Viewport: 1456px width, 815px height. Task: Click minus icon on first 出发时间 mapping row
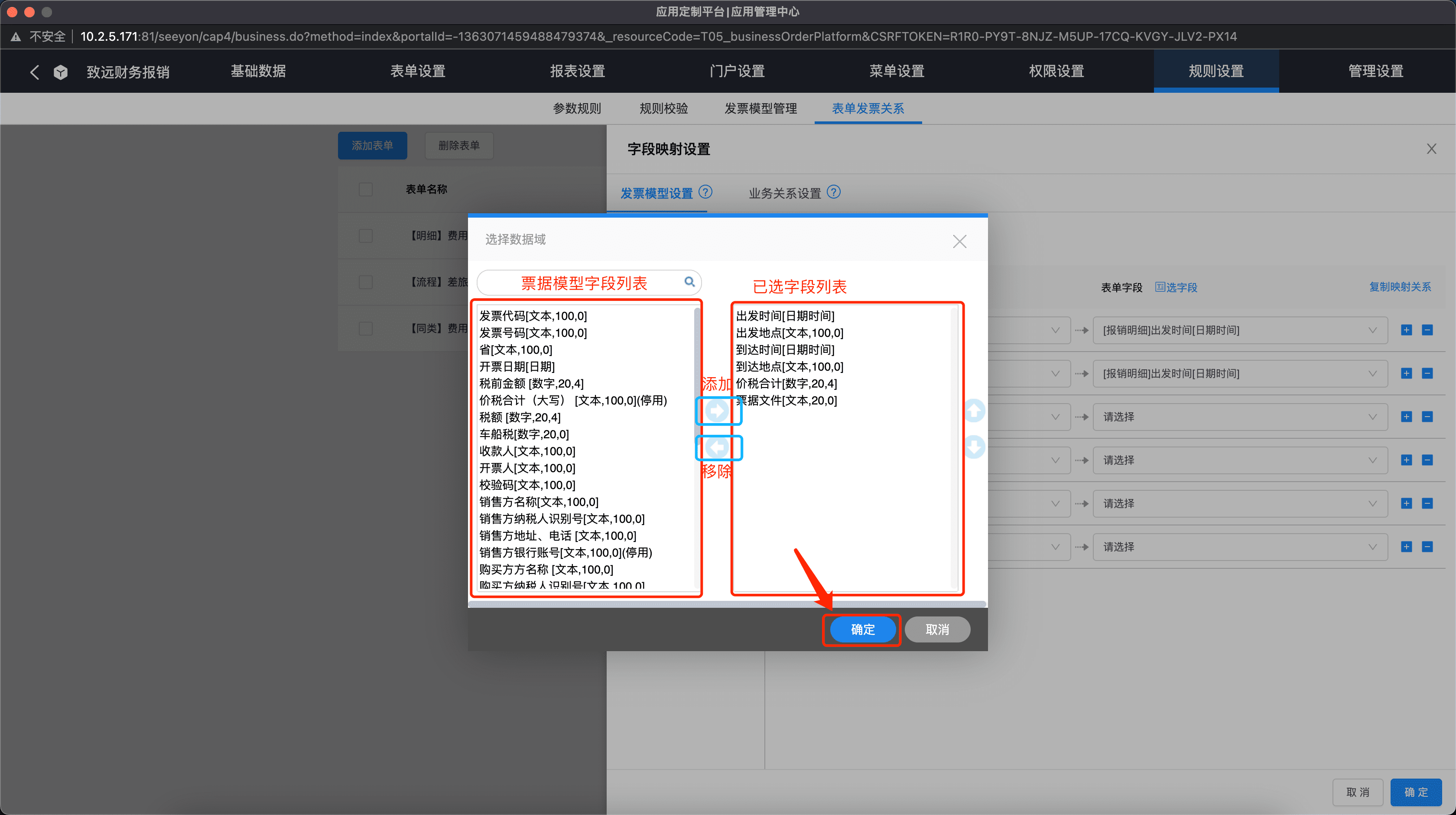[x=1427, y=330]
